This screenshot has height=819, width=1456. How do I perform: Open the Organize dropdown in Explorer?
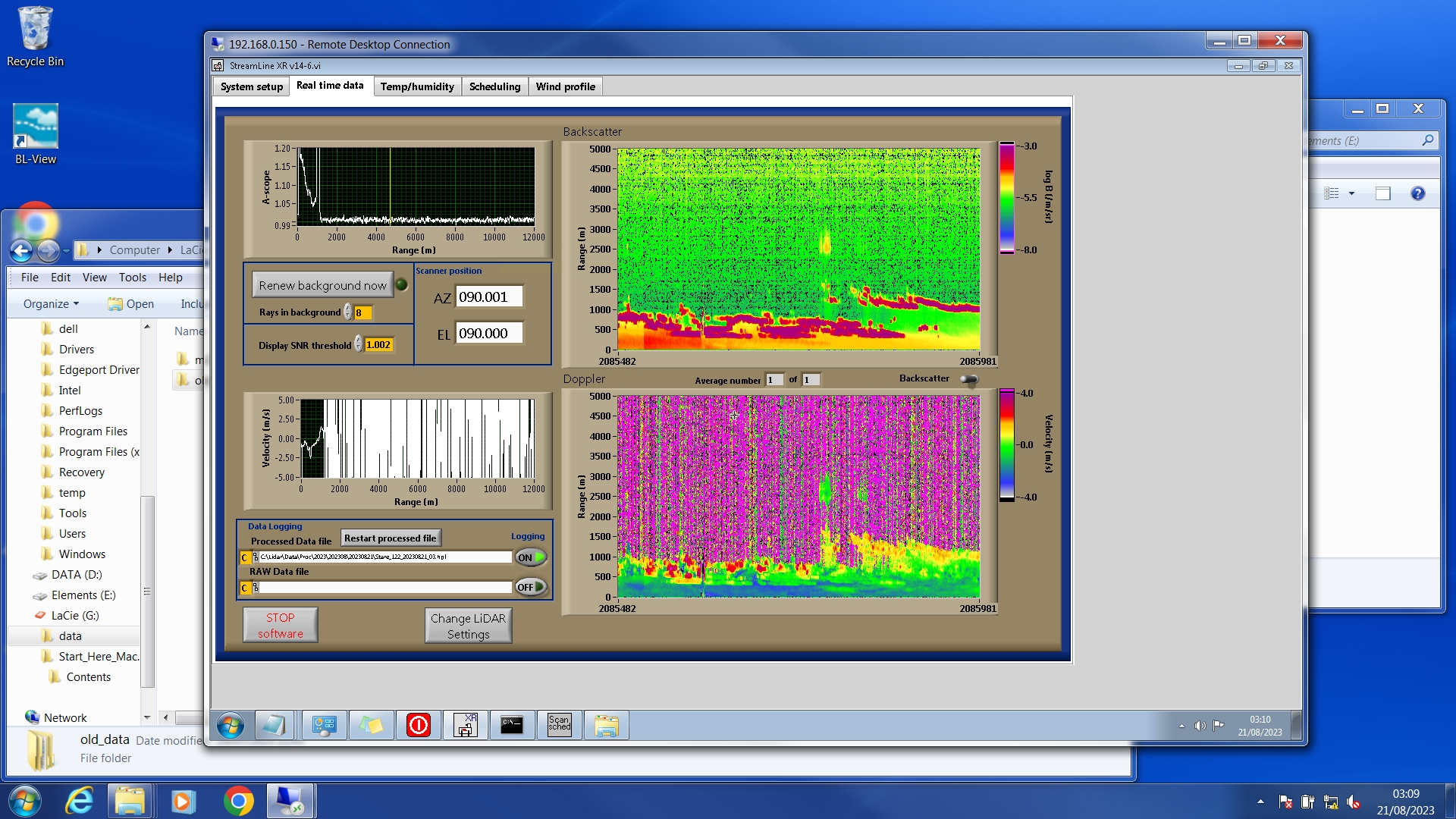(51, 303)
